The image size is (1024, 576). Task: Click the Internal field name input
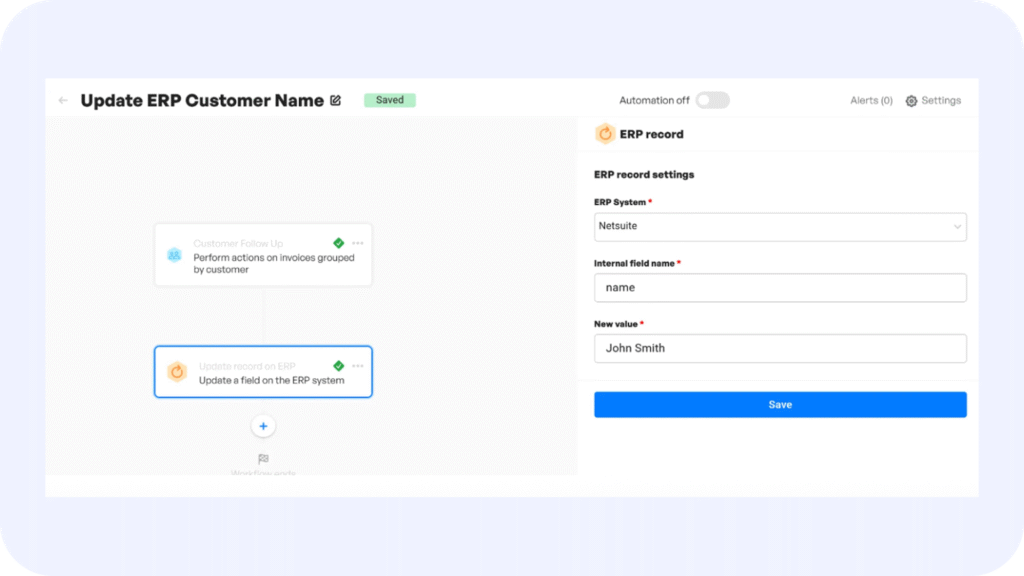click(780, 288)
